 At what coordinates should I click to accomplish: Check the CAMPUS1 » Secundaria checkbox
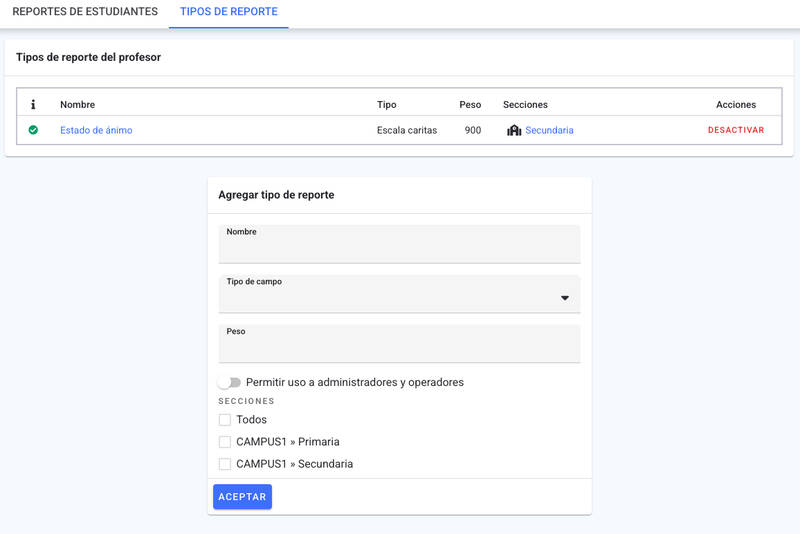(224, 464)
